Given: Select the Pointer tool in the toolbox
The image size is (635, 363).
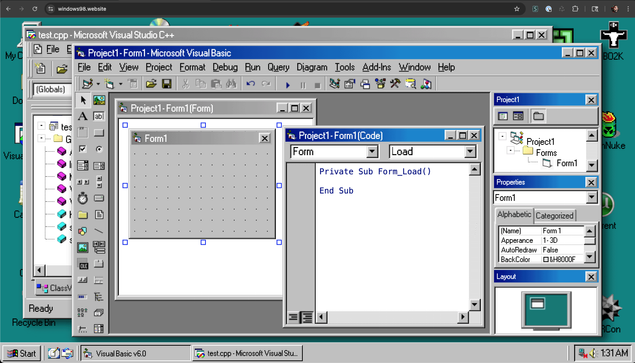Looking at the screenshot, I should (83, 100).
